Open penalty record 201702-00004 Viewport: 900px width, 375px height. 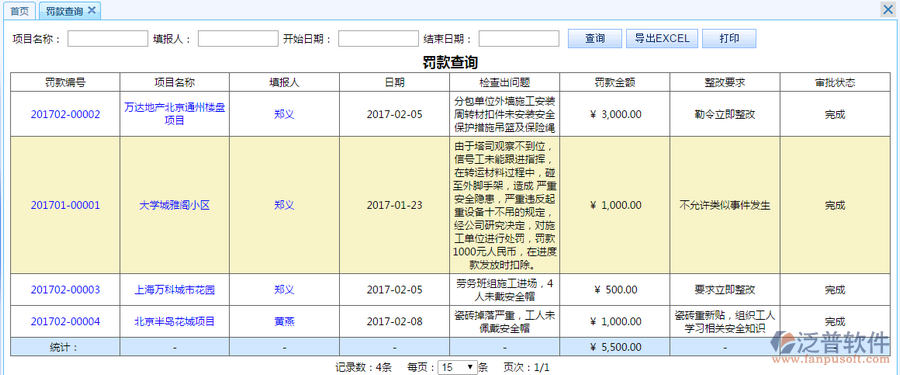coord(65,322)
